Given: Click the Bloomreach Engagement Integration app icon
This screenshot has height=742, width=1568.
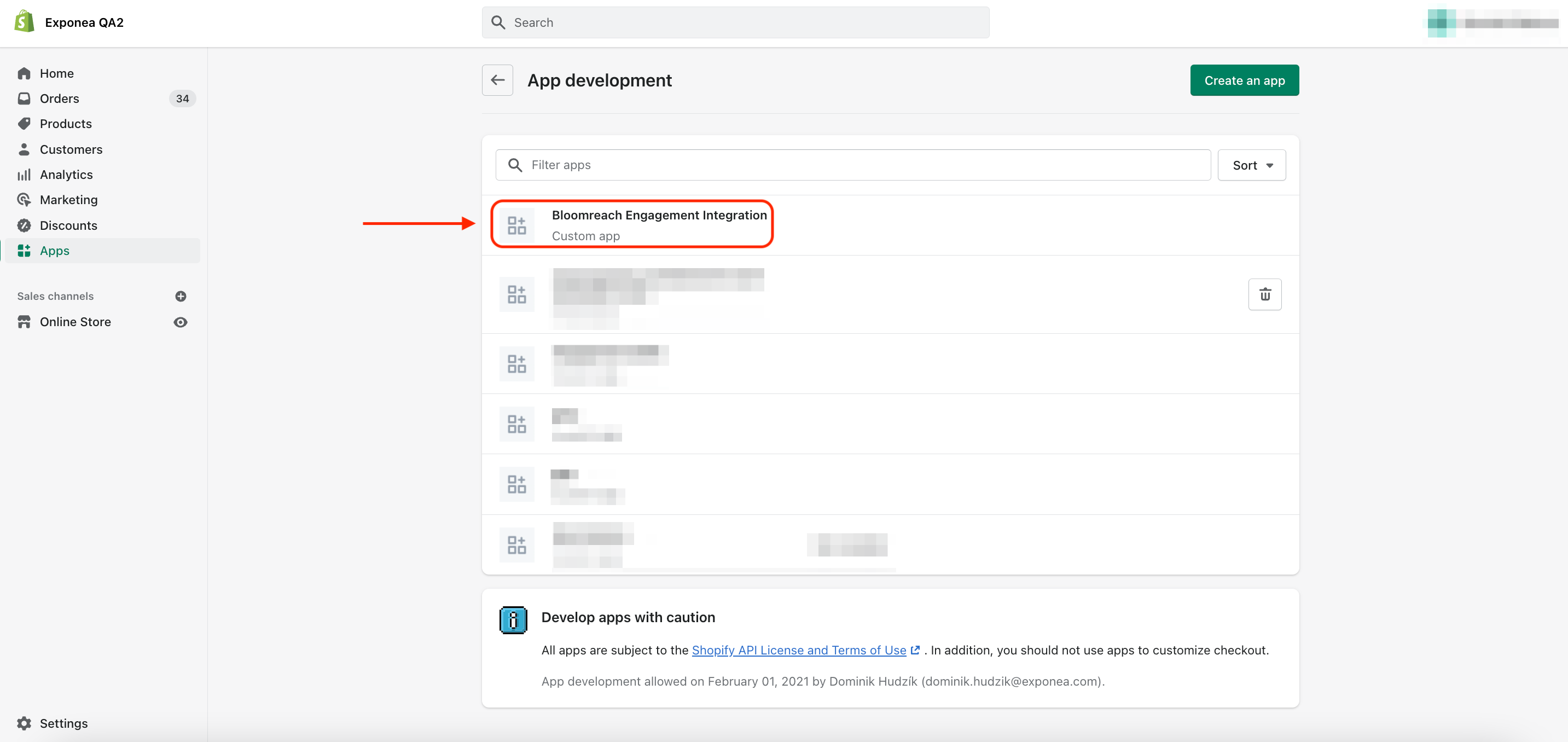Looking at the screenshot, I should click(x=517, y=225).
